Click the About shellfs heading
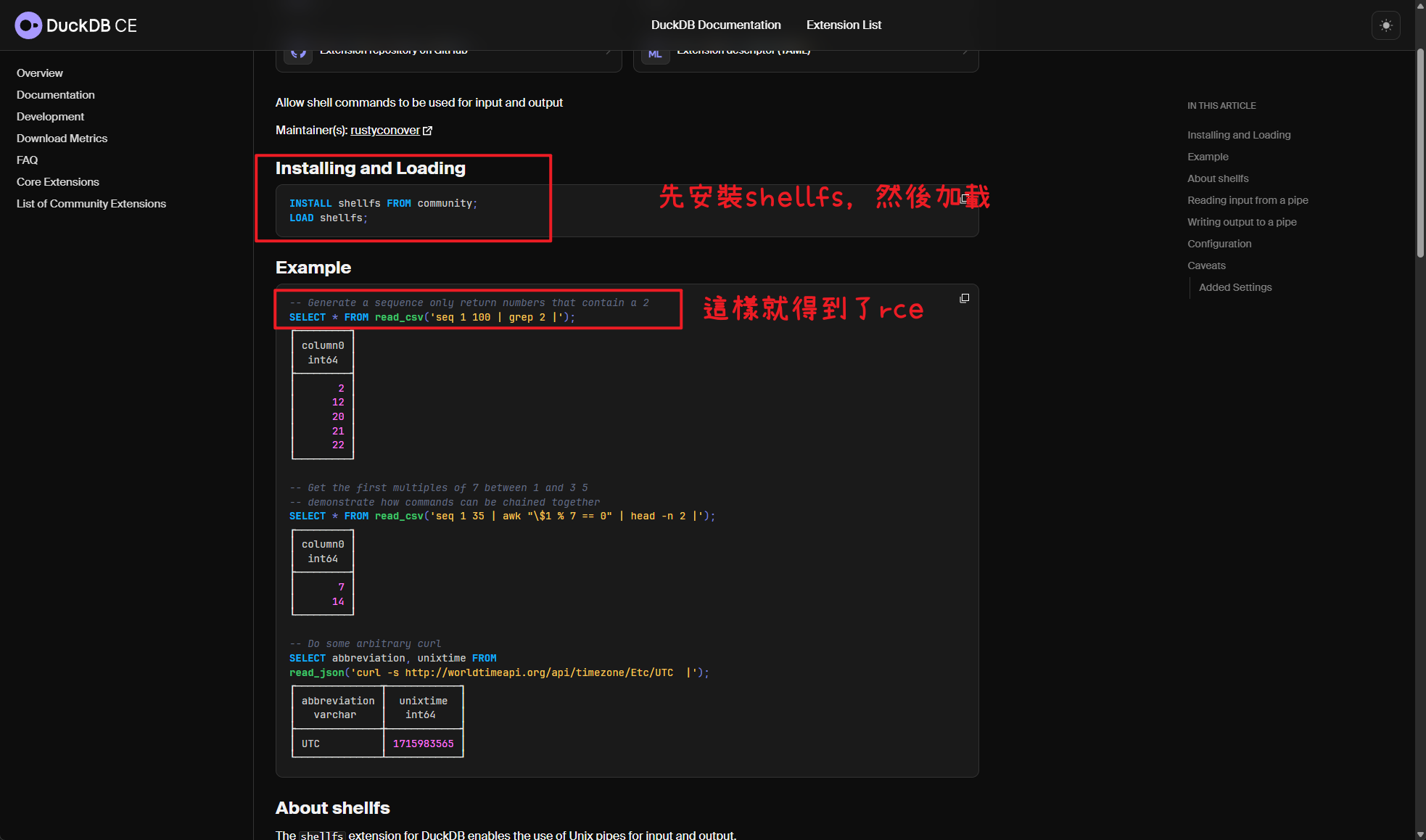1426x840 pixels. [333, 808]
